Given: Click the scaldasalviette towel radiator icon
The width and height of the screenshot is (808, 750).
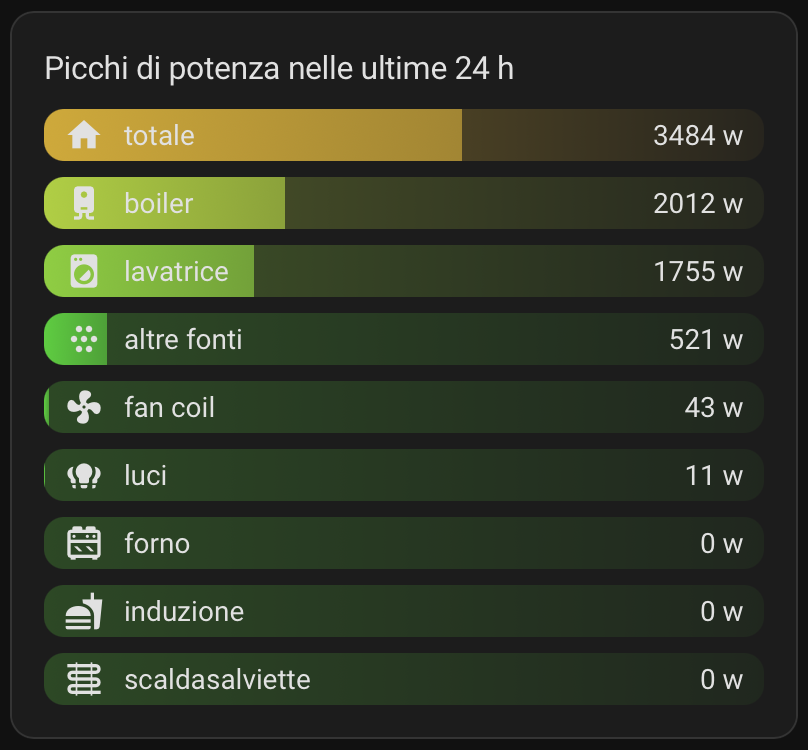Looking at the screenshot, I should (84, 679).
